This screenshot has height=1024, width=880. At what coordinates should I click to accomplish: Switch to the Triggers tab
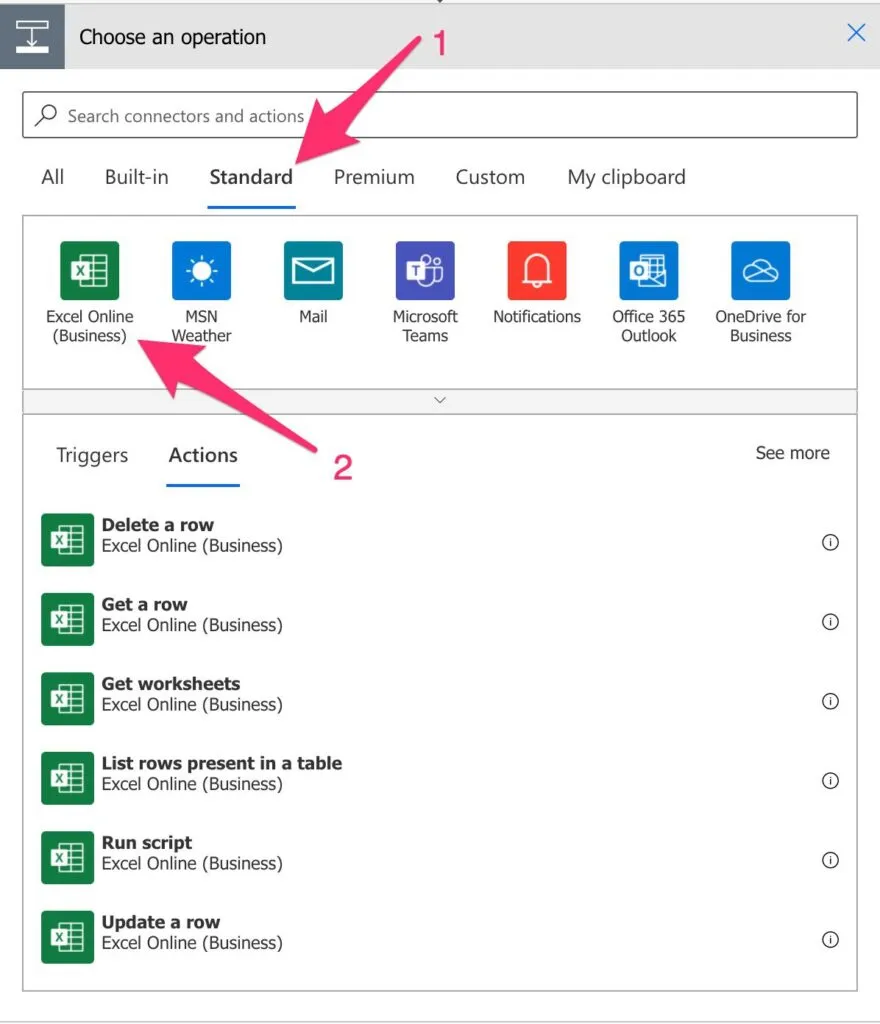(x=92, y=455)
